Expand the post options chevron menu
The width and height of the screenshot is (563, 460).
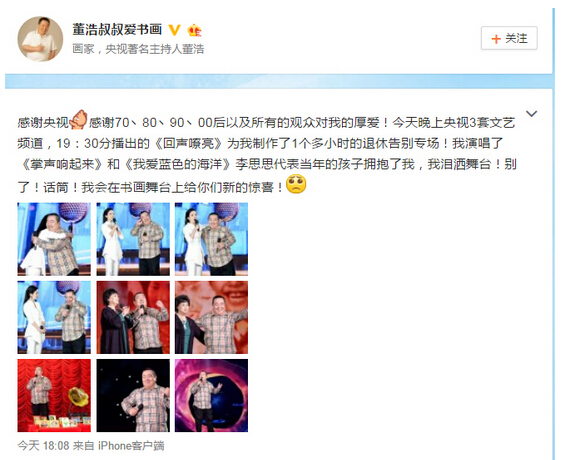click(531, 114)
